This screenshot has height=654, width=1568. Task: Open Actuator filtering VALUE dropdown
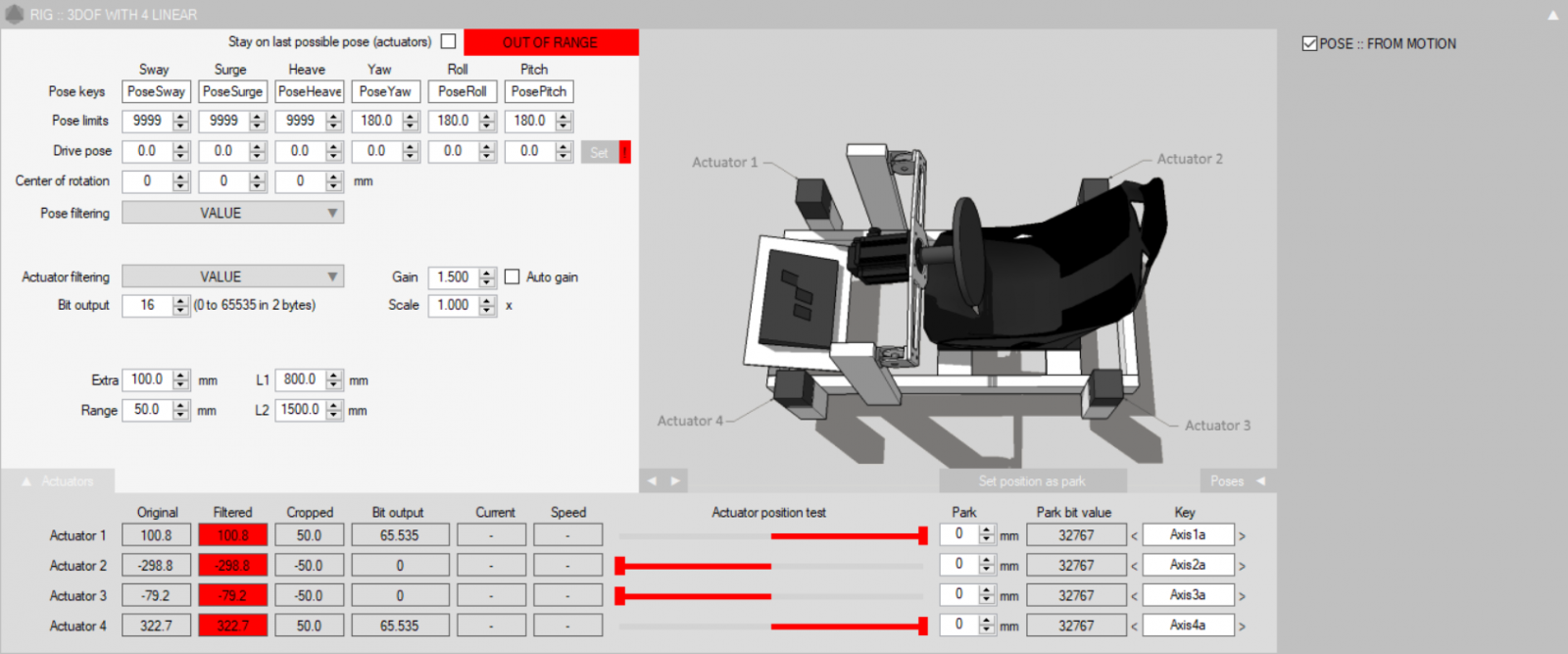(232, 277)
